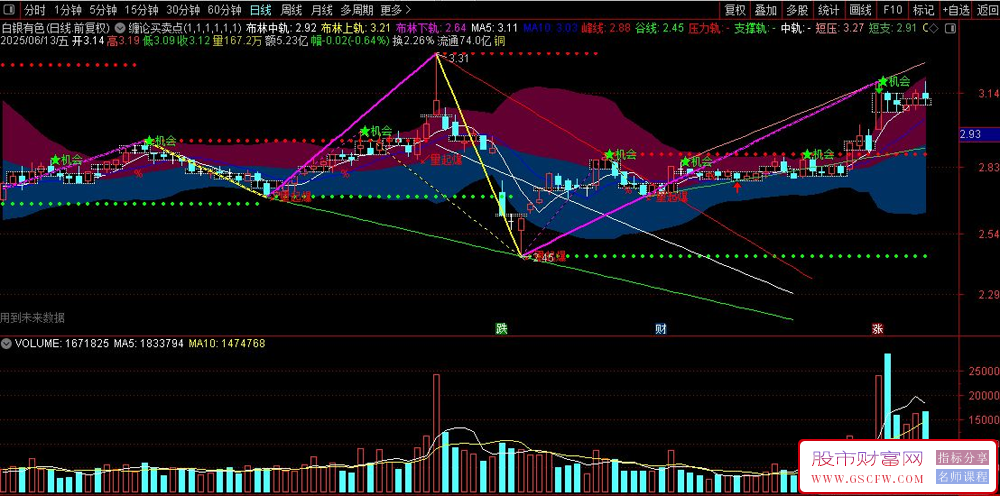This screenshot has height=496, width=1000.
Task: Click the 换2.26% turnover value
Action: [413, 40]
